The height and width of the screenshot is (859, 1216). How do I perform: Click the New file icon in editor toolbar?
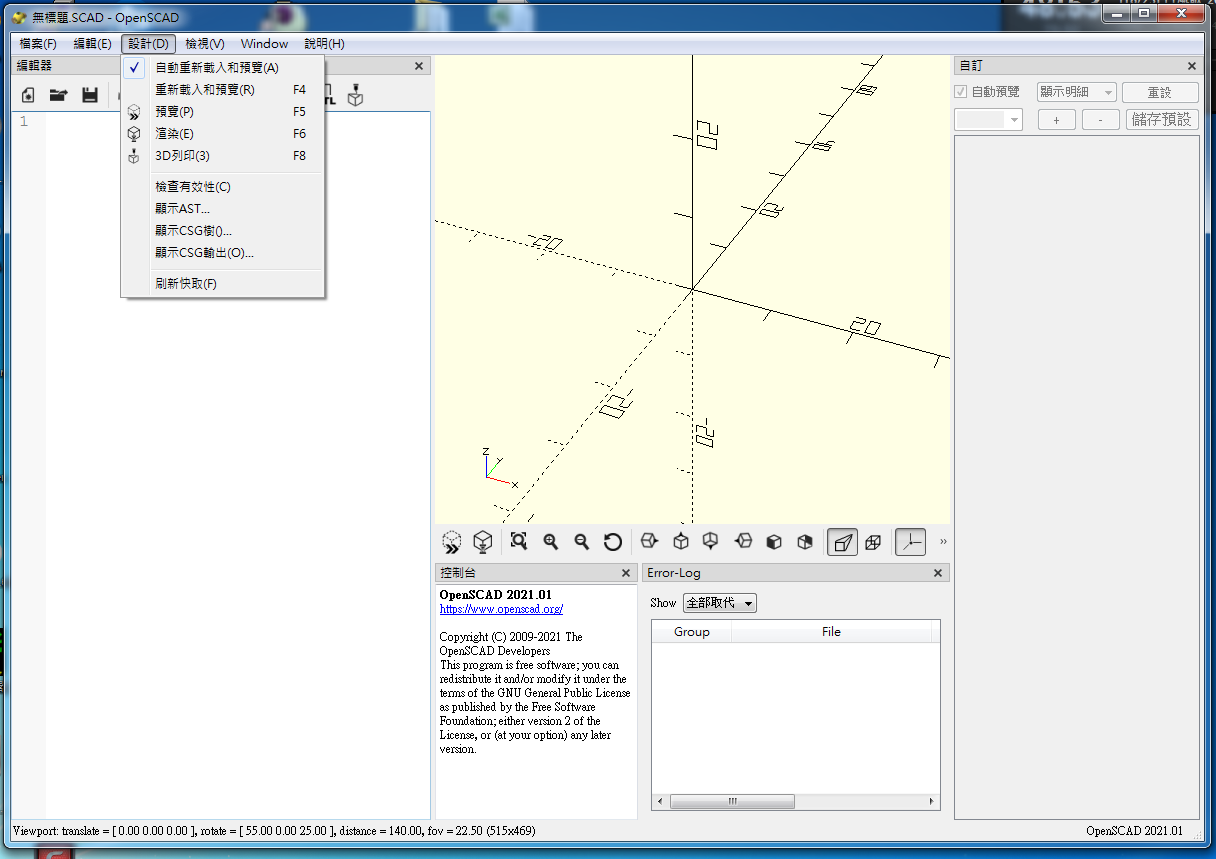click(x=28, y=96)
